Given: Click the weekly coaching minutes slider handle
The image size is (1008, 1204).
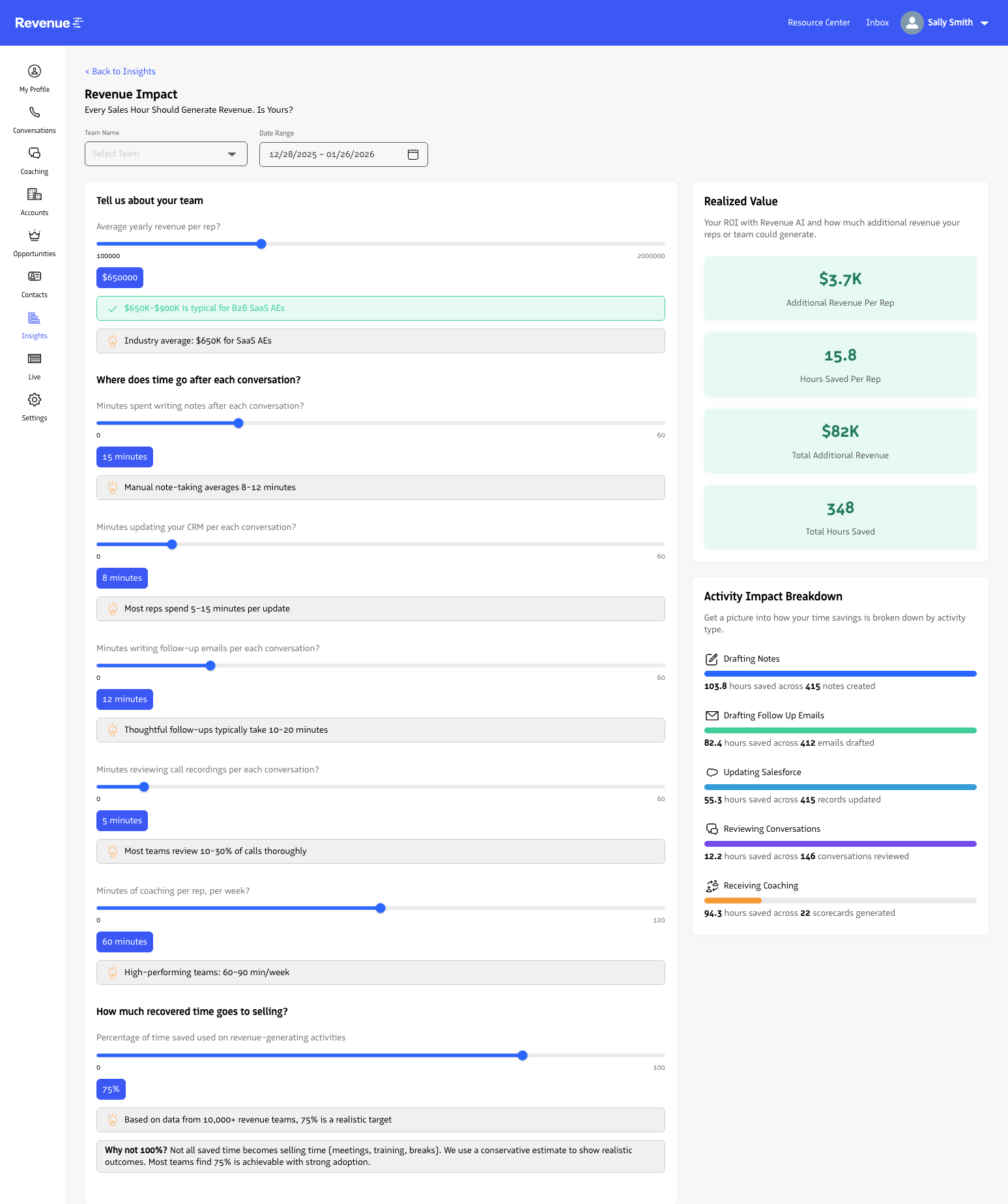Looking at the screenshot, I should tap(381, 908).
